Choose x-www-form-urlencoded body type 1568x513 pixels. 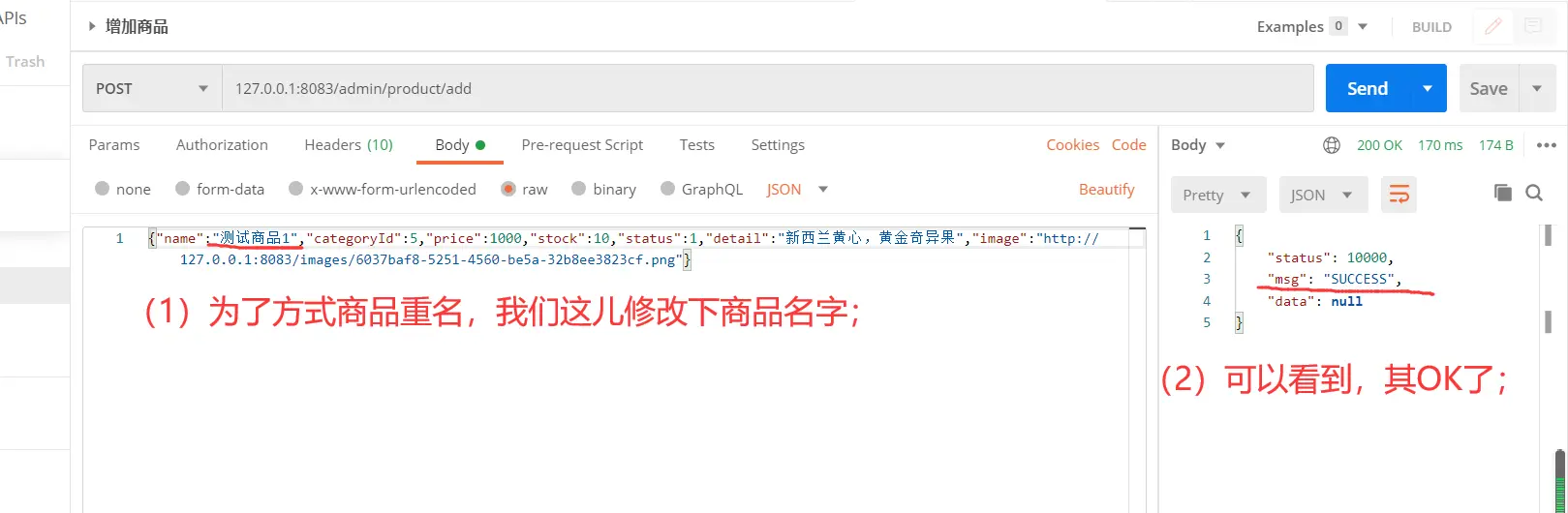(383, 189)
